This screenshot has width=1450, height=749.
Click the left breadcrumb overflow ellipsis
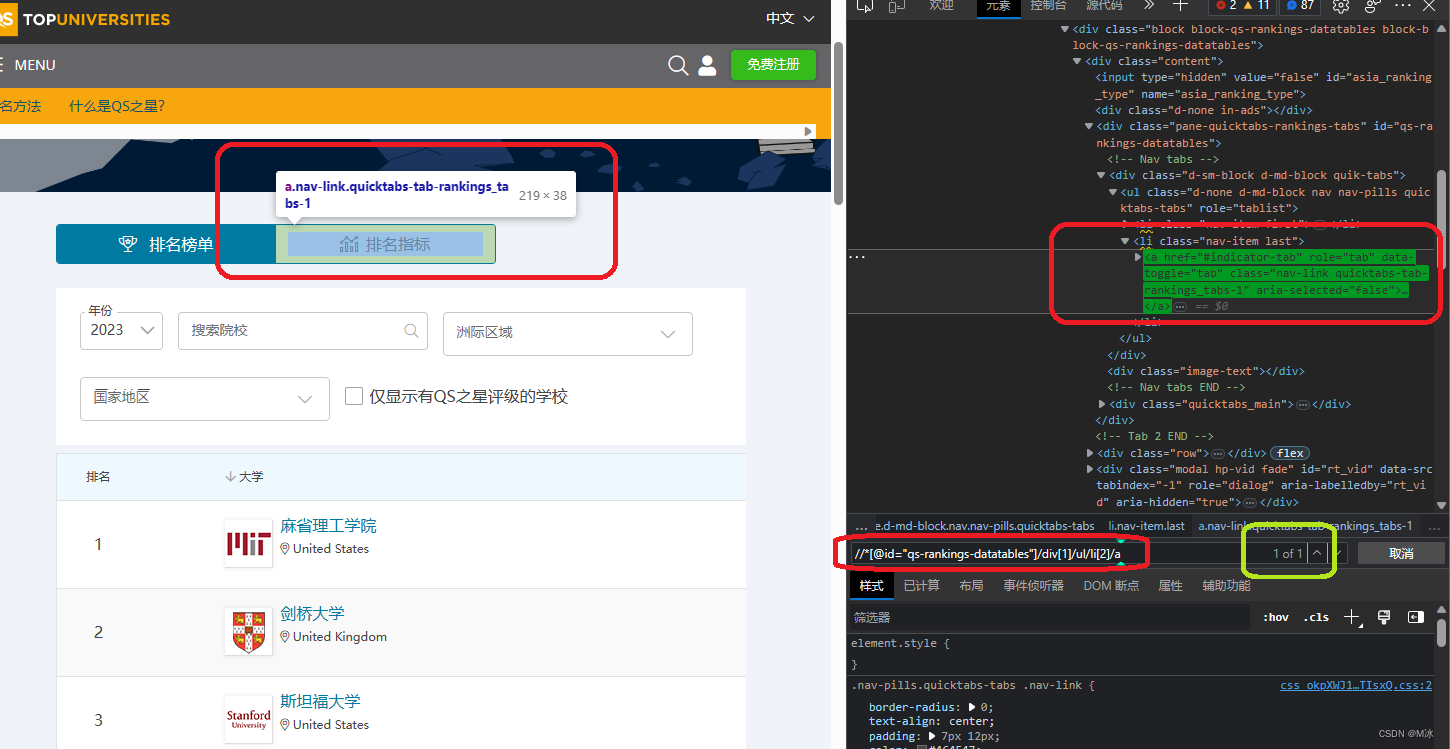pos(861,526)
